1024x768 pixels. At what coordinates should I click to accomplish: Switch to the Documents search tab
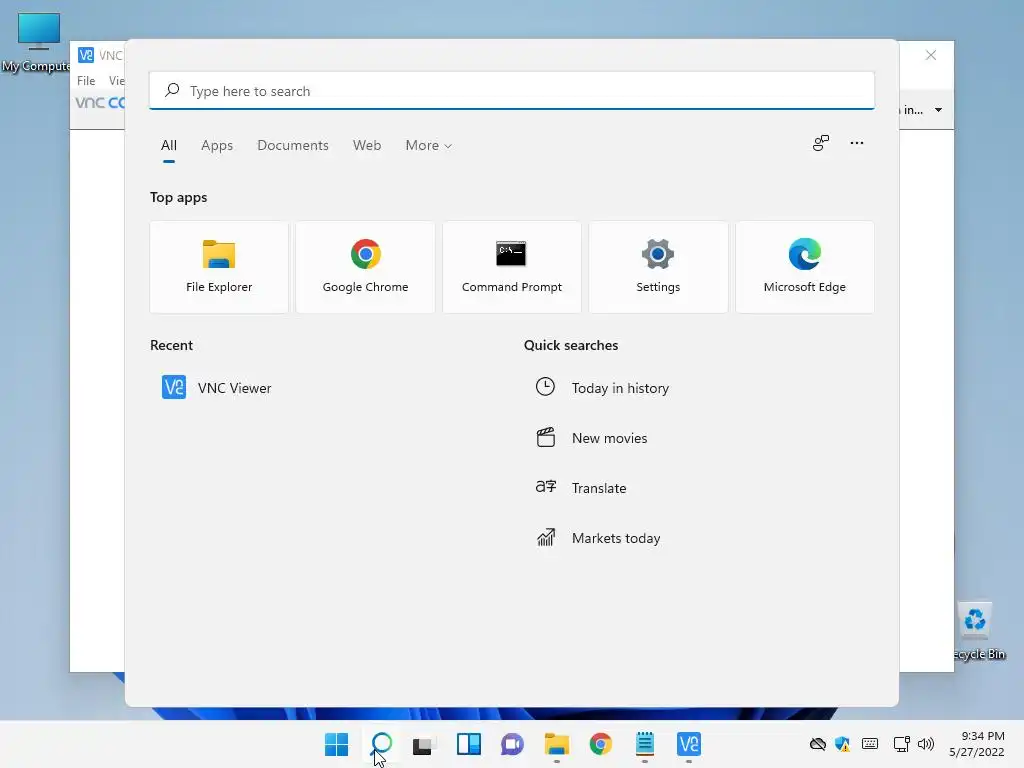293,145
